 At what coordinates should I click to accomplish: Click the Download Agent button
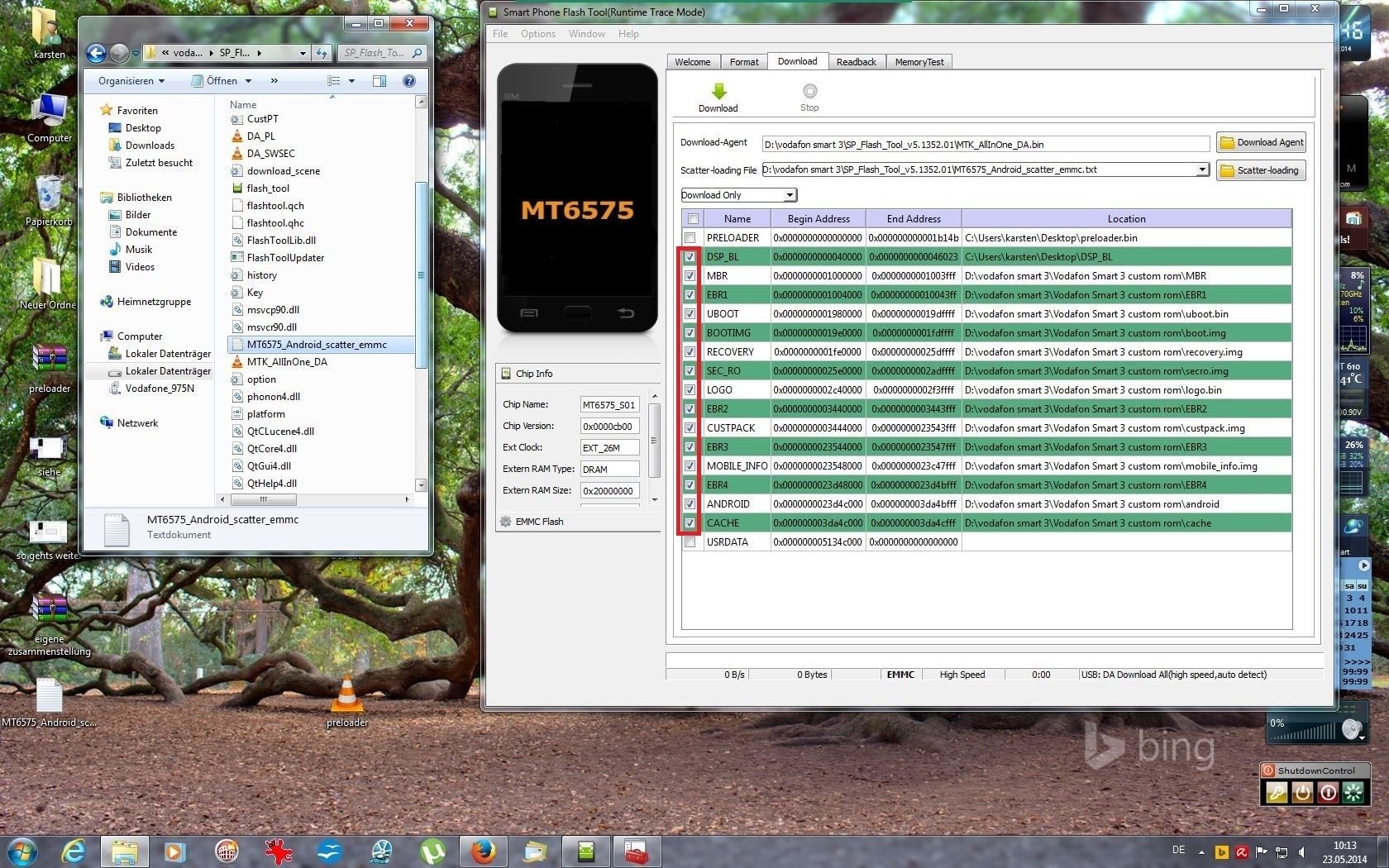[x=1261, y=142]
